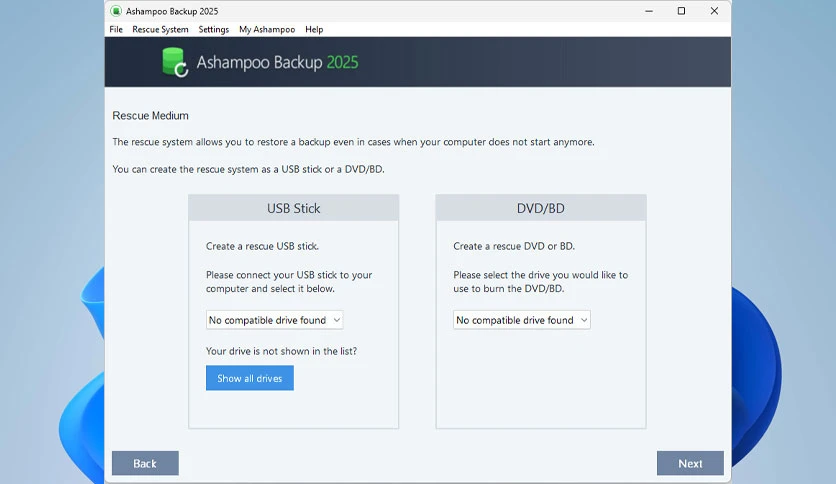This screenshot has height=484, width=836.
Task: Click 'Your drive is not shown in the list?' text
Action: 282,351
